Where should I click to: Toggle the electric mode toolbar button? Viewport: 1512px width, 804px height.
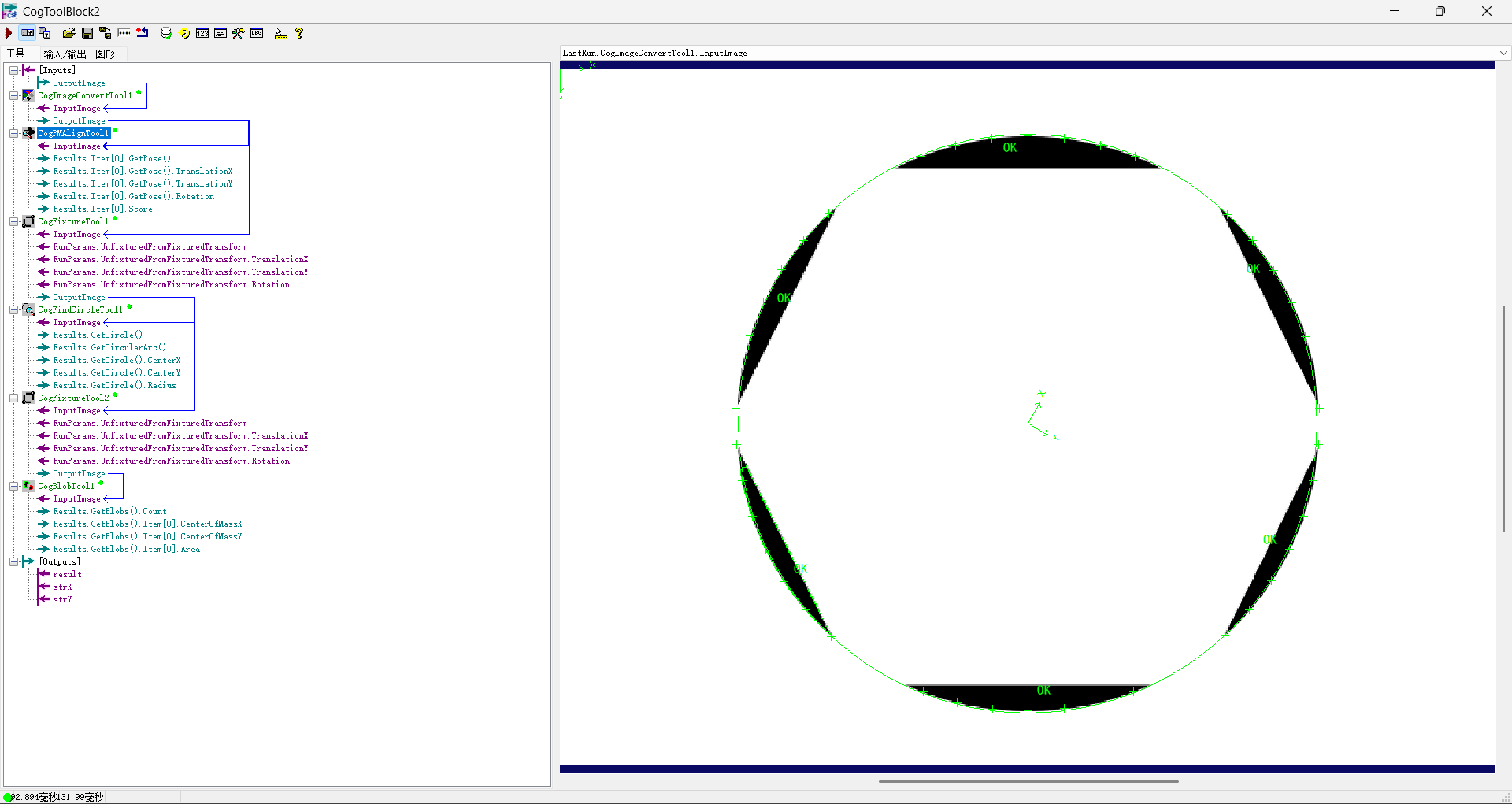click(28, 33)
